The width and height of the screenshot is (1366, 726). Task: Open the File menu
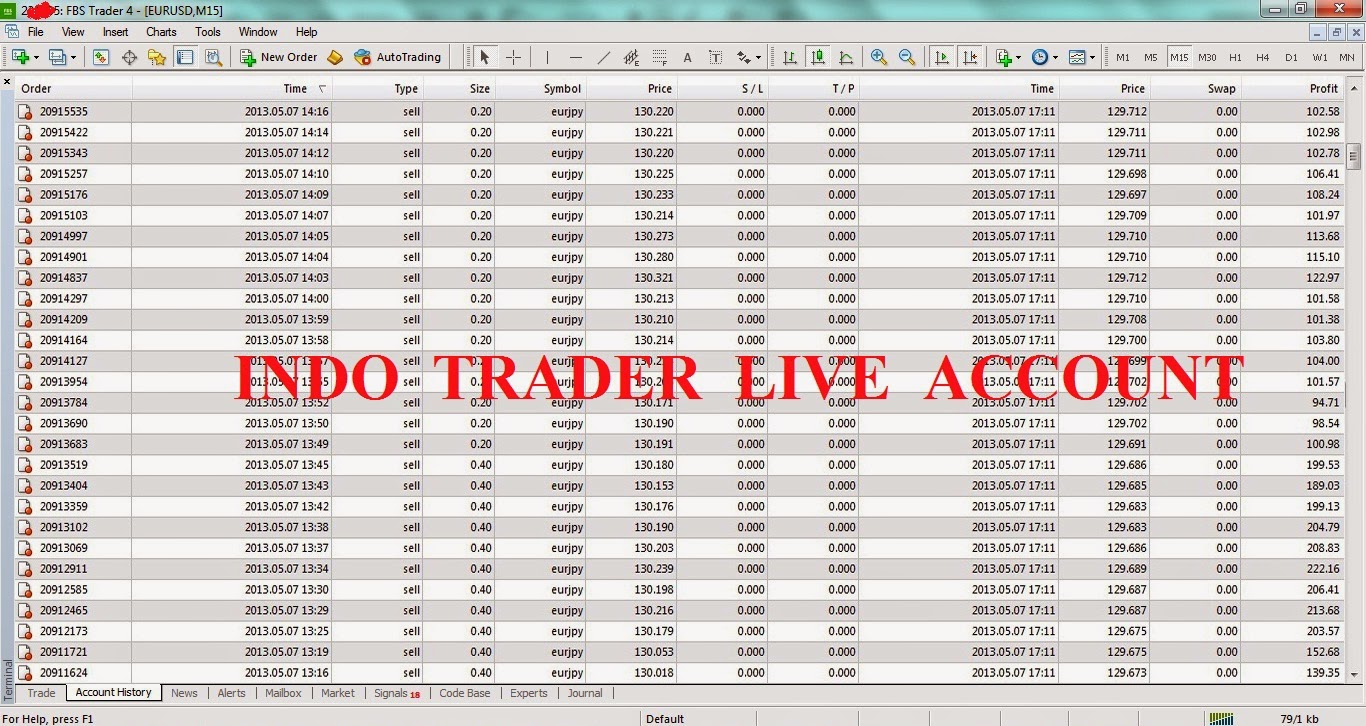(36, 32)
